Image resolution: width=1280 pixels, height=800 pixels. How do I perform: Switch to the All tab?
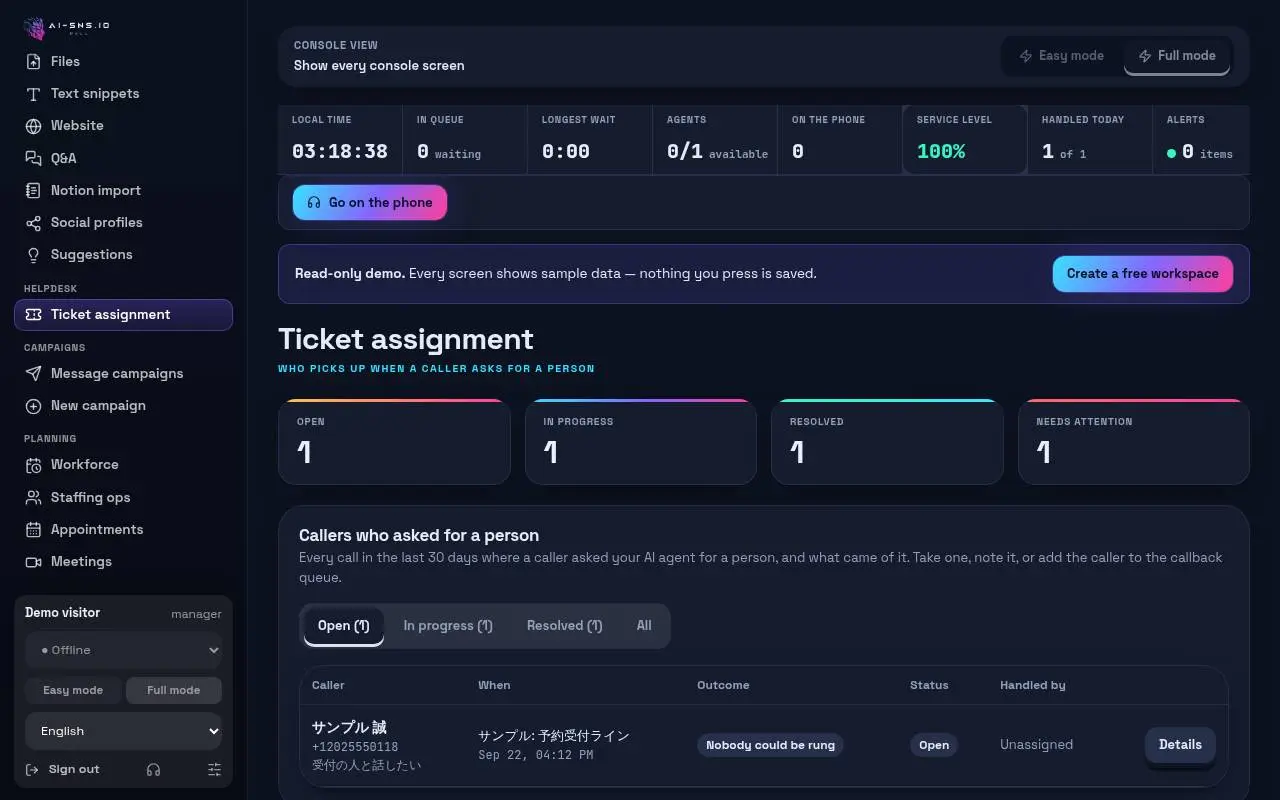(644, 626)
